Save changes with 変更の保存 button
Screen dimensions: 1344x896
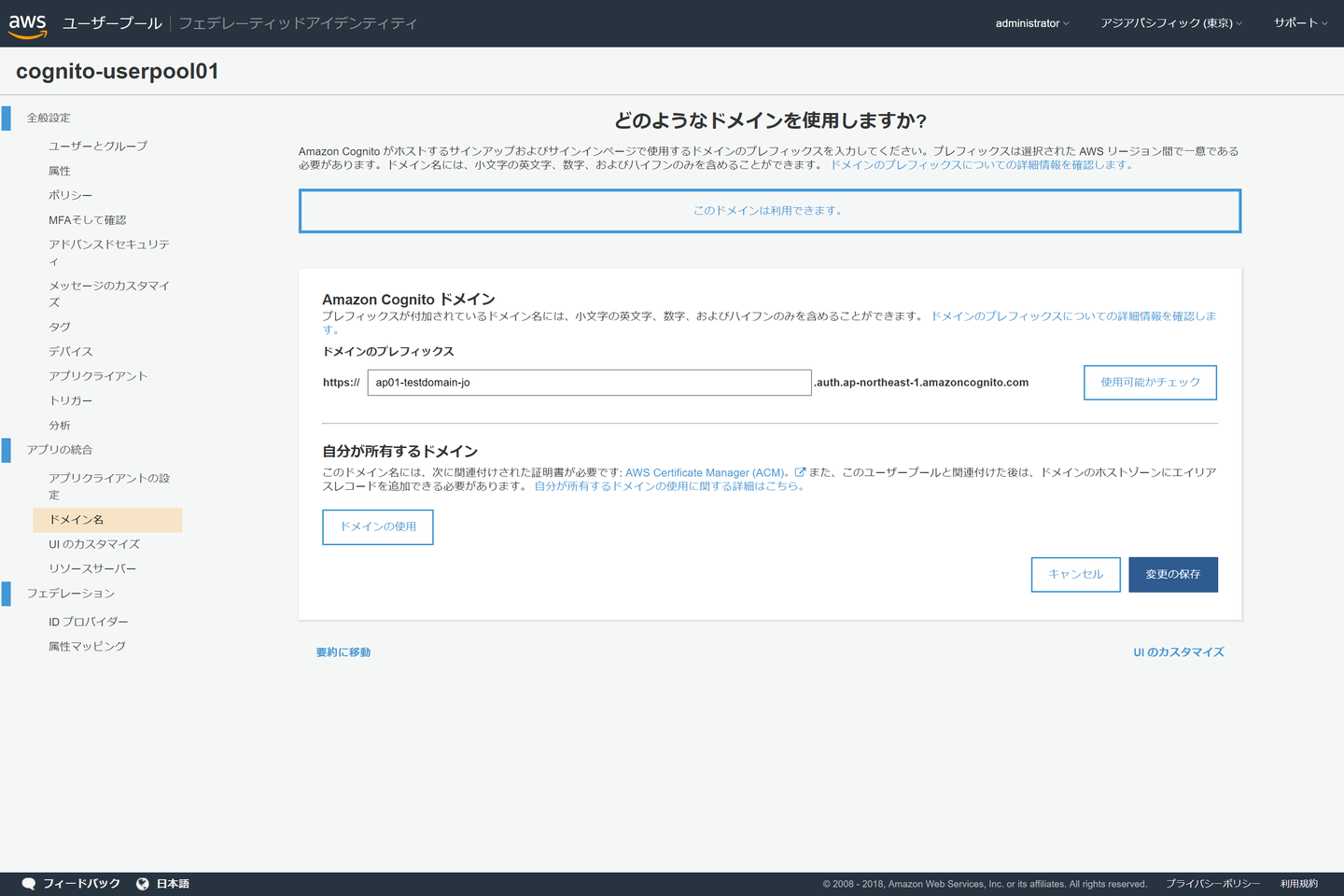point(1172,575)
